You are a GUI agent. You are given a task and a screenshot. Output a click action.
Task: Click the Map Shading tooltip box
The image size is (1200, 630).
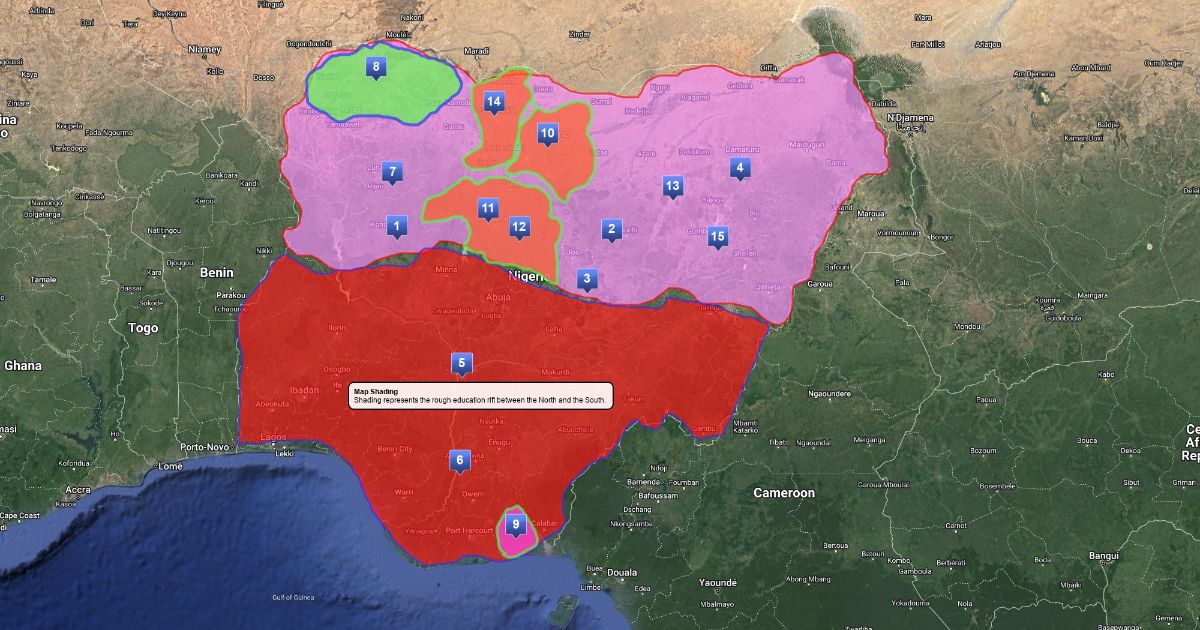(479, 396)
